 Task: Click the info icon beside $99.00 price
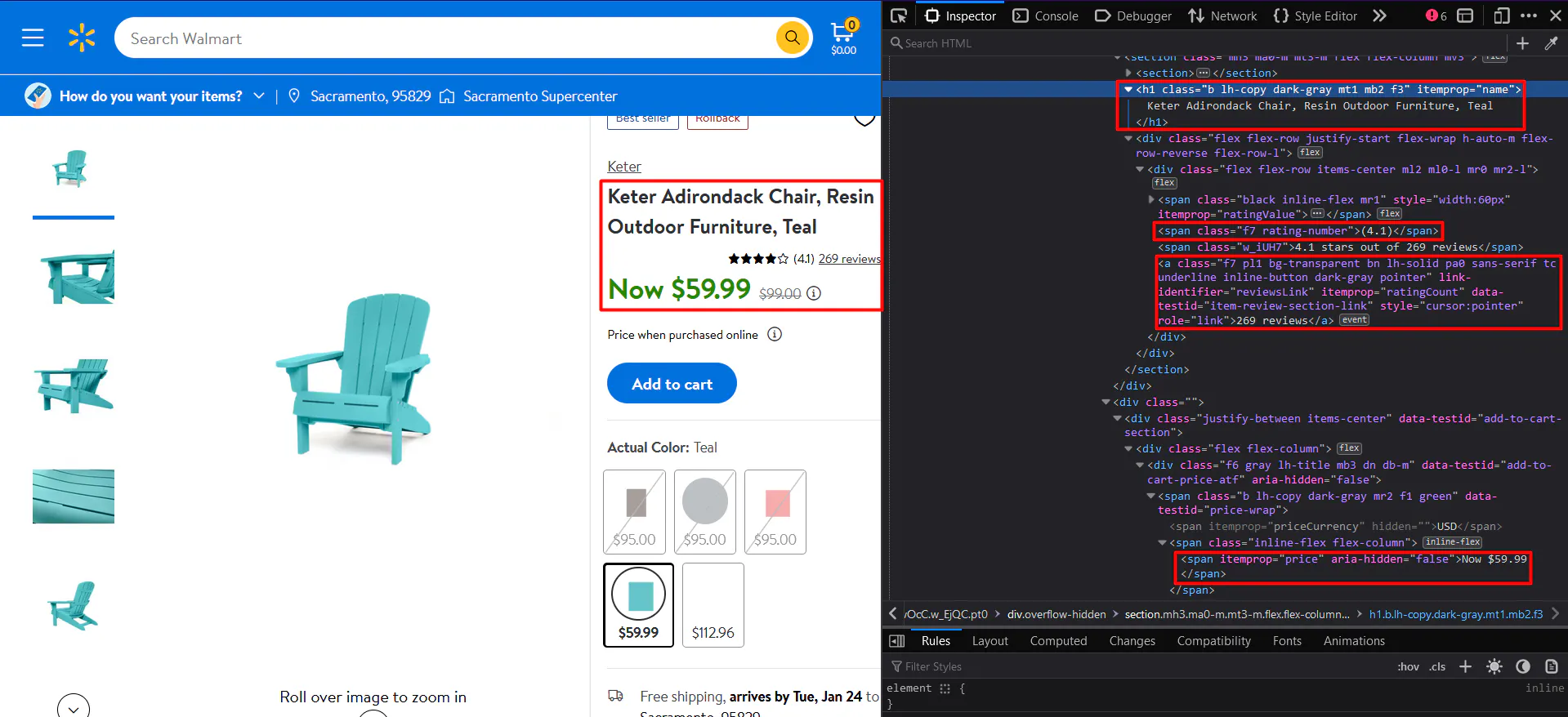tap(814, 293)
